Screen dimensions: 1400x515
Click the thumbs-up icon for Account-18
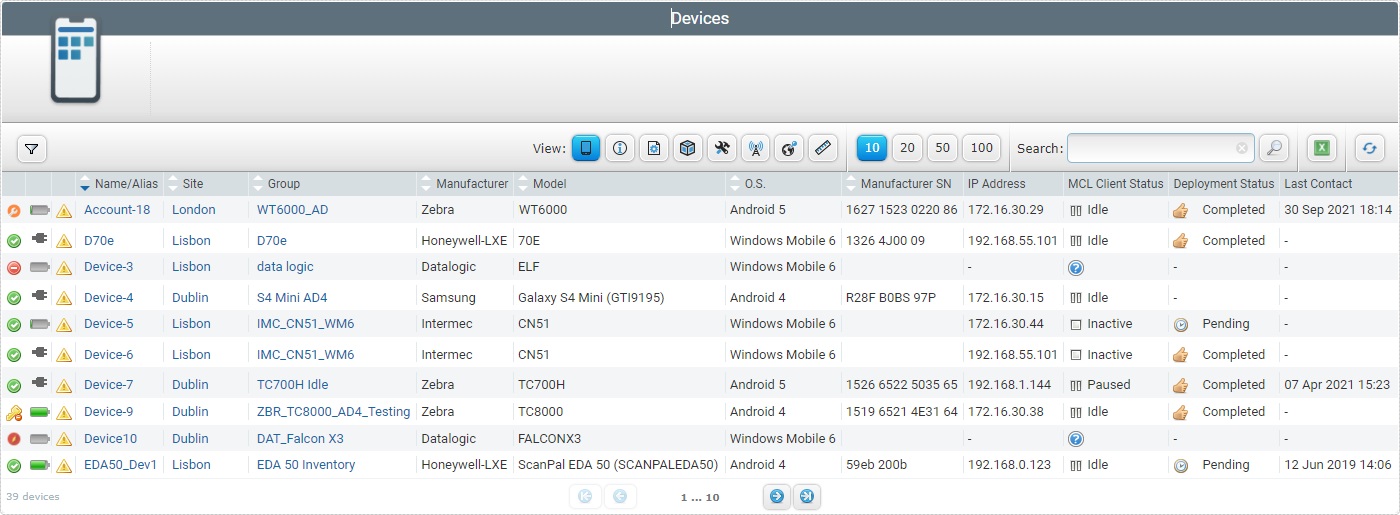tap(1180, 210)
